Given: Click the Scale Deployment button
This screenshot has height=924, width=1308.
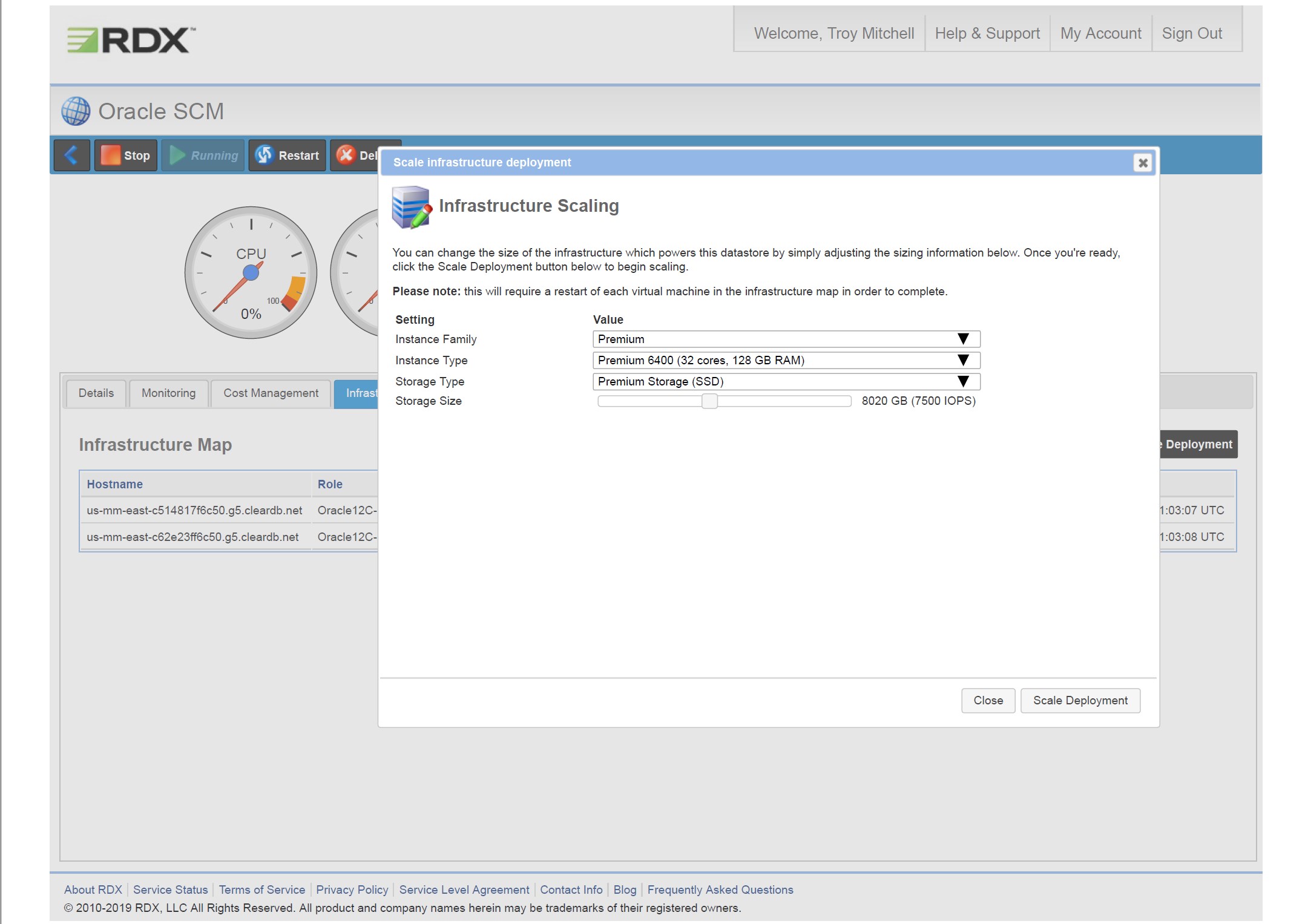Looking at the screenshot, I should pos(1080,700).
